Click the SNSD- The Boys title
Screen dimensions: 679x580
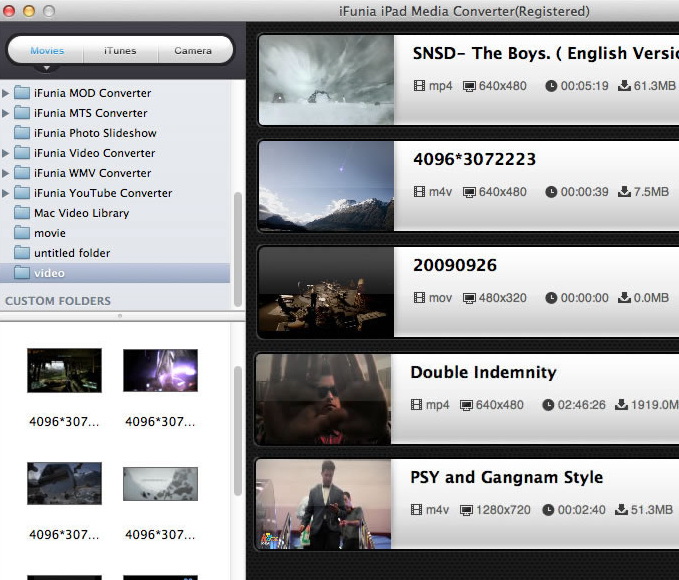[x=546, y=53]
